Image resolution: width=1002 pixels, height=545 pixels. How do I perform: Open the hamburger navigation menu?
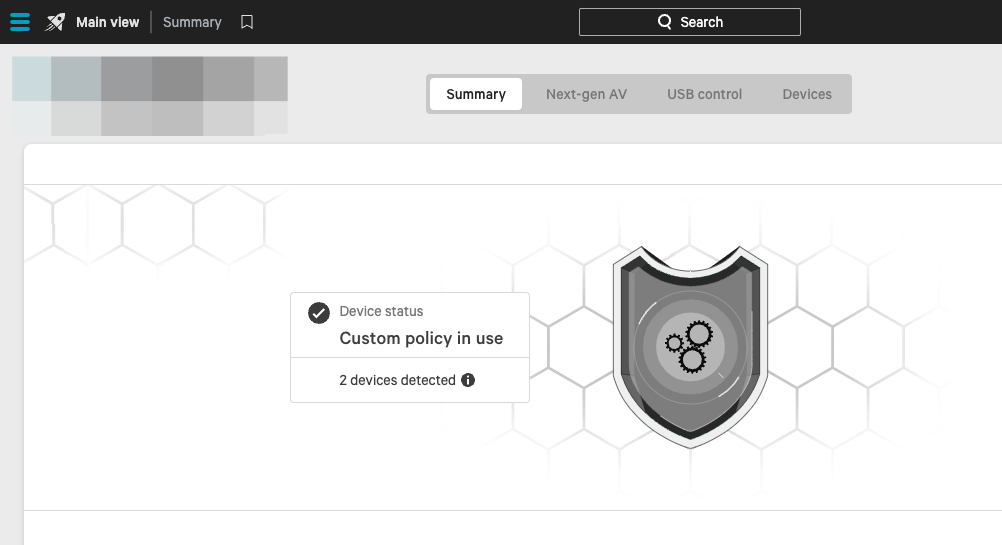(20, 22)
